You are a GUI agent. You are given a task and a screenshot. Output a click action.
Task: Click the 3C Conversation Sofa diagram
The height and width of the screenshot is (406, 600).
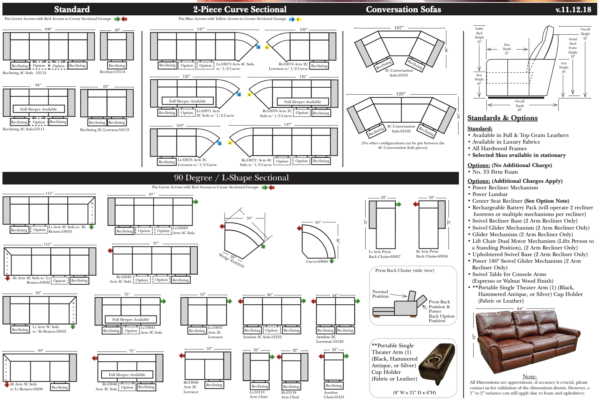pos(399,51)
